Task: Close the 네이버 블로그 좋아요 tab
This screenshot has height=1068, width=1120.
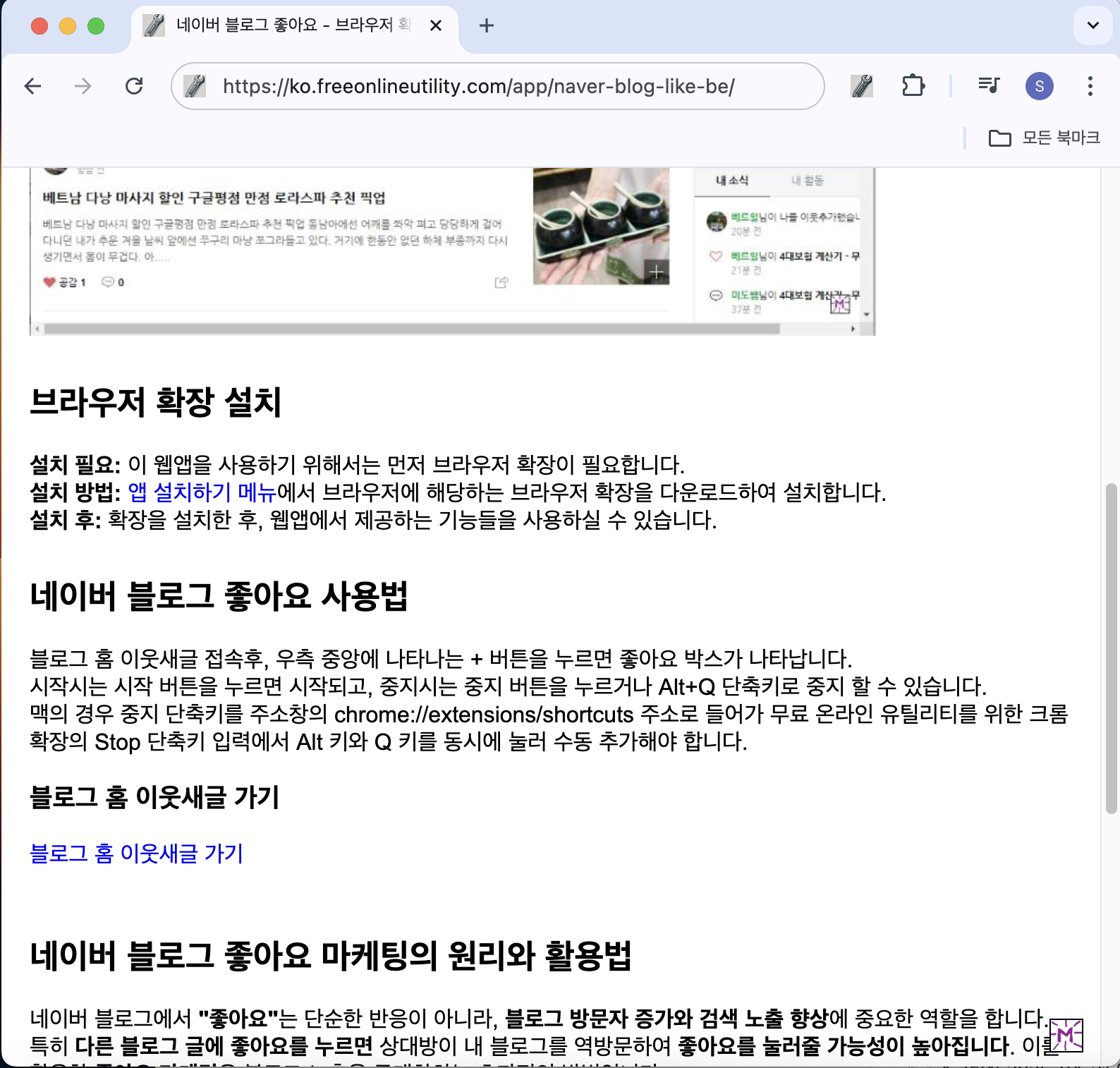Action: [x=436, y=26]
